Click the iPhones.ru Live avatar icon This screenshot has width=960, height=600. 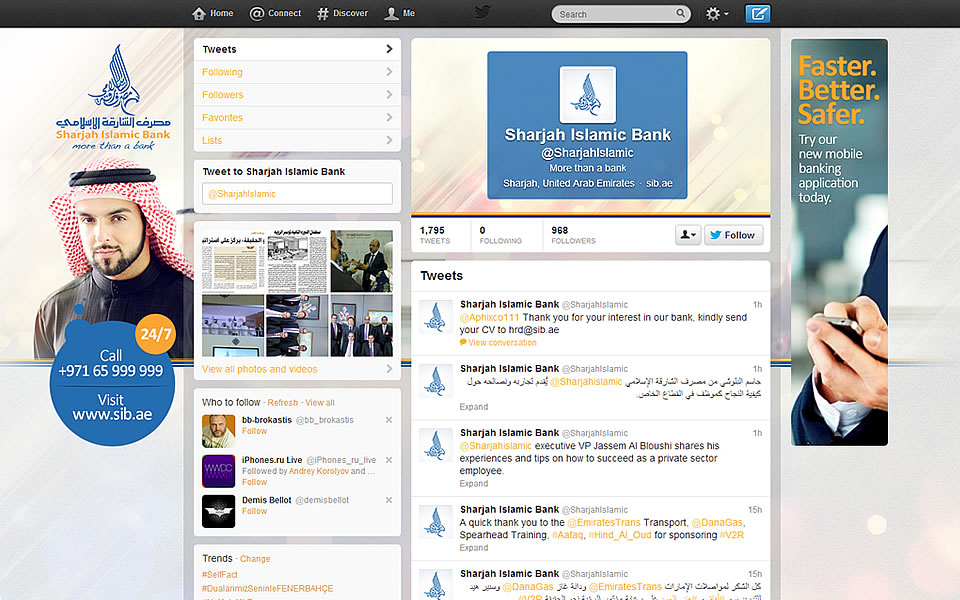tap(218, 471)
